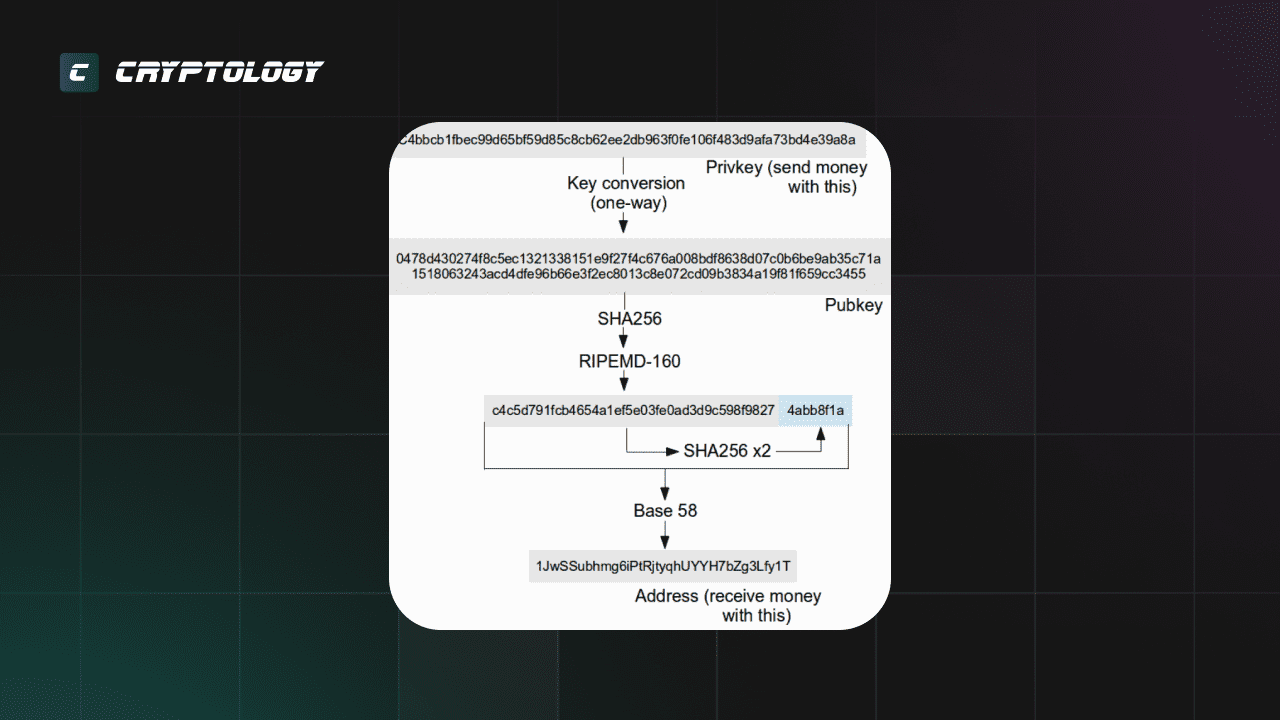Click the 'SHA256 x2' label
This screenshot has height=720, width=1280.
[x=727, y=451]
